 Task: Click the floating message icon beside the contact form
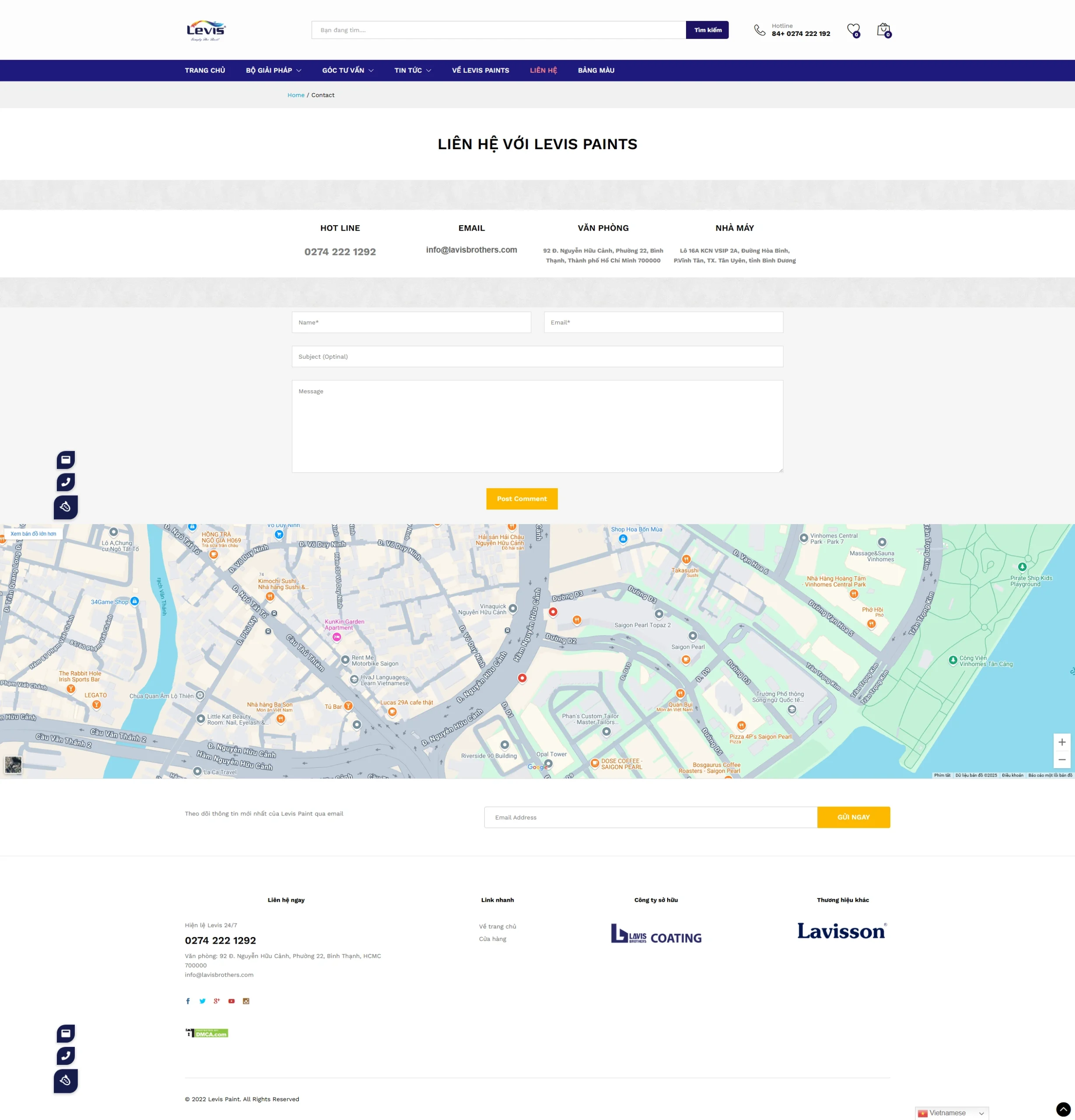point(66,460)
